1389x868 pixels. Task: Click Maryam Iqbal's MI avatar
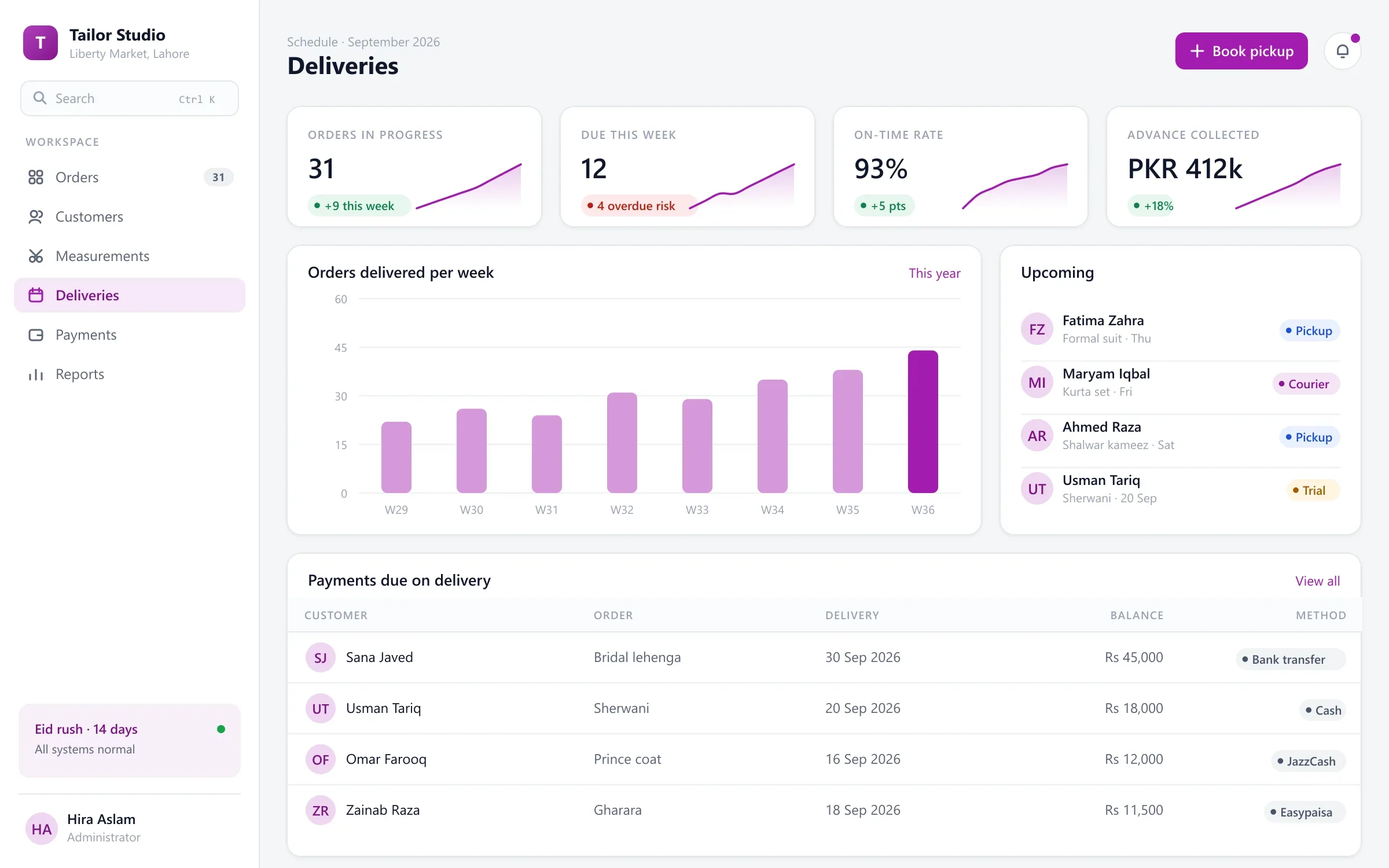[x=1037, y=382]
